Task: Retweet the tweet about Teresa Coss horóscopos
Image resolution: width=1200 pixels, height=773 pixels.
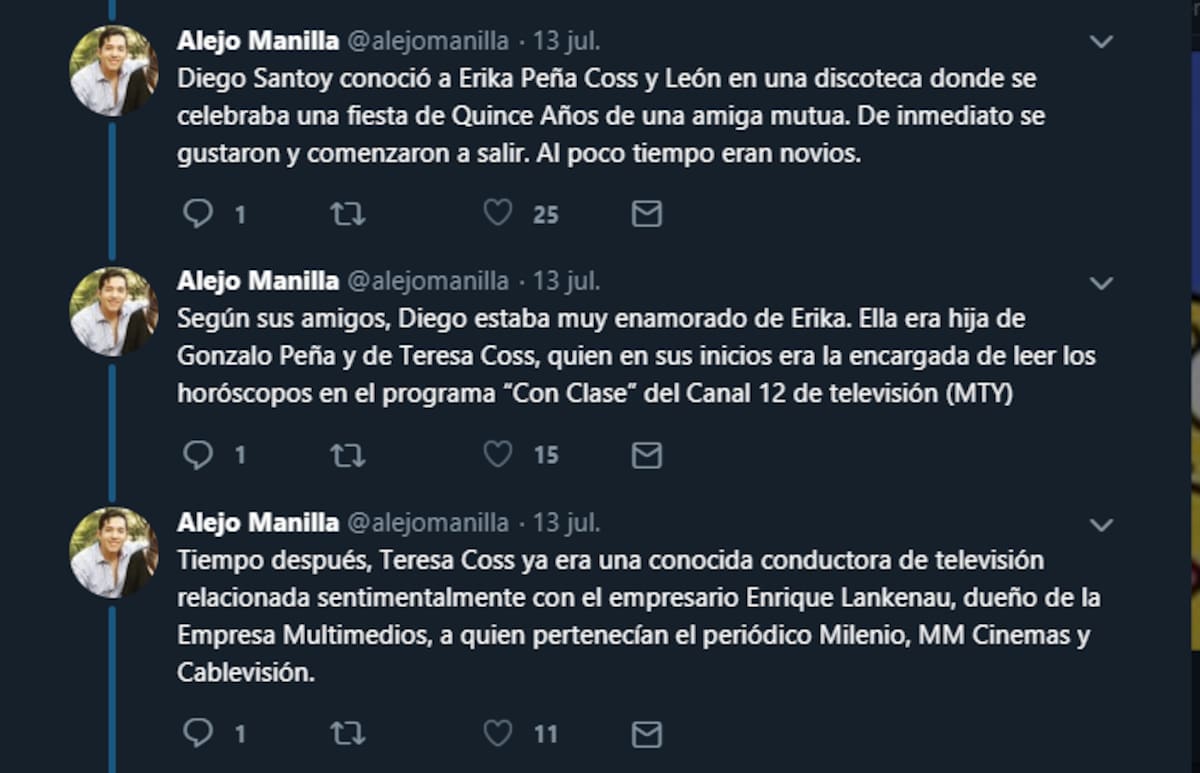Action: 347,456
